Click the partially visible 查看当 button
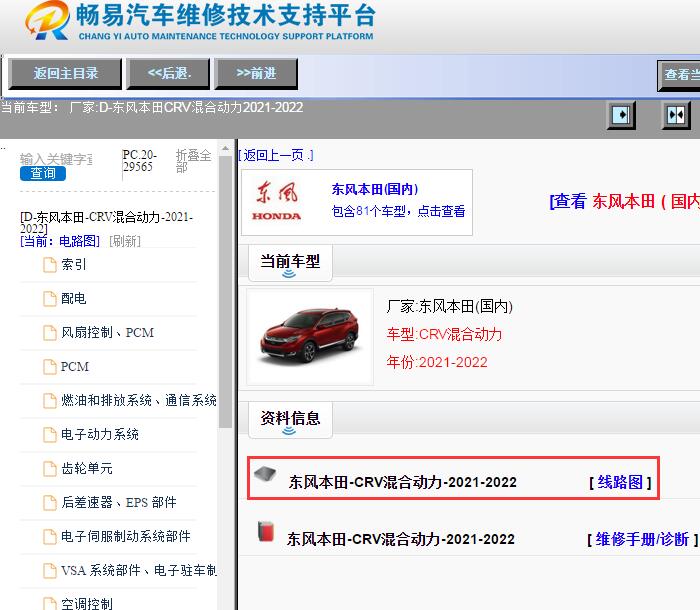This screenshot has width=700, height=610. [679, 75]
